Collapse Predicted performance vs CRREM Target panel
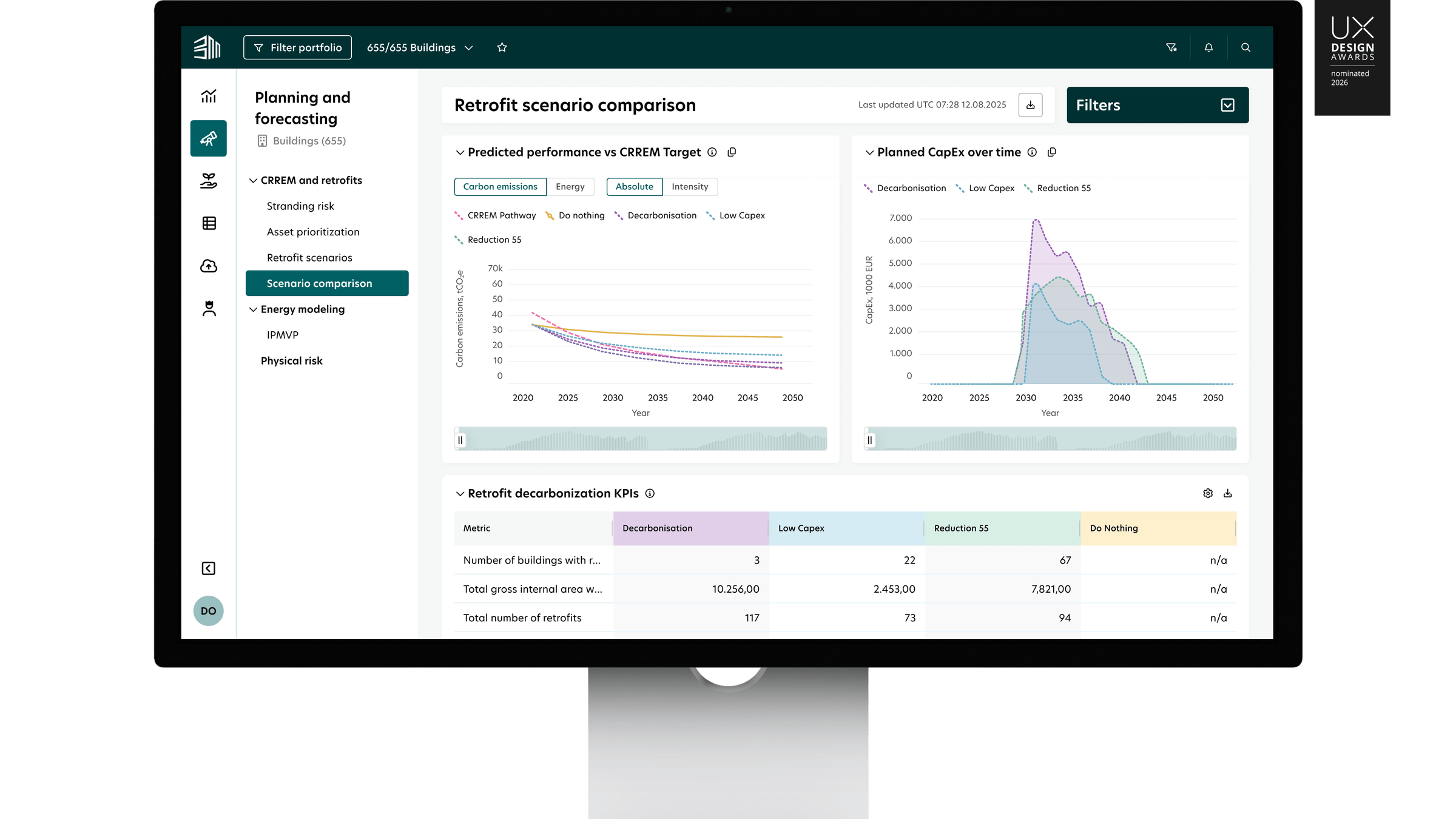1456x819 pixels. tap(460, 152)
